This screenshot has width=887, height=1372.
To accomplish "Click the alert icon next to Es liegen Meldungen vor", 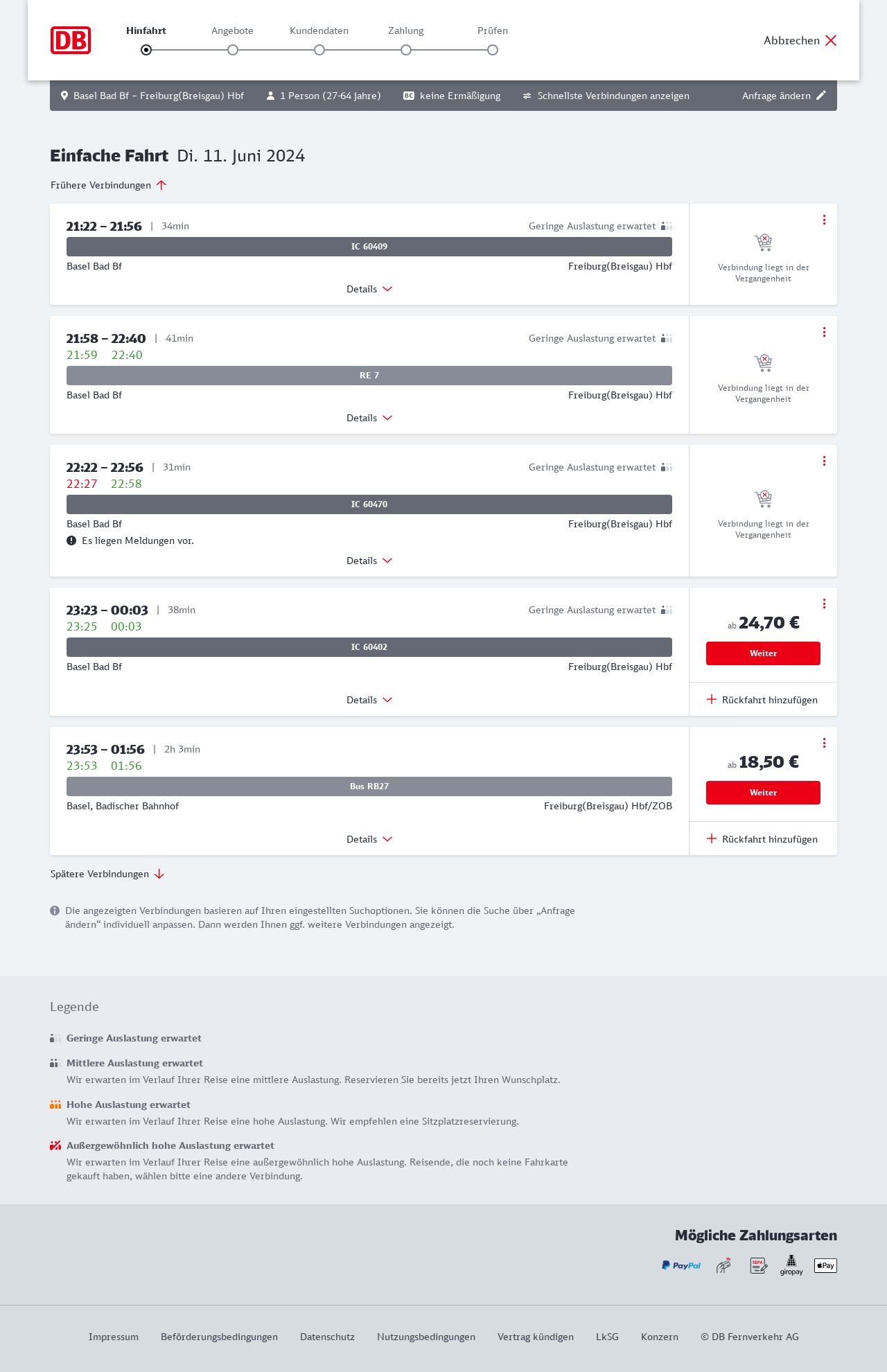I will 71,540.
